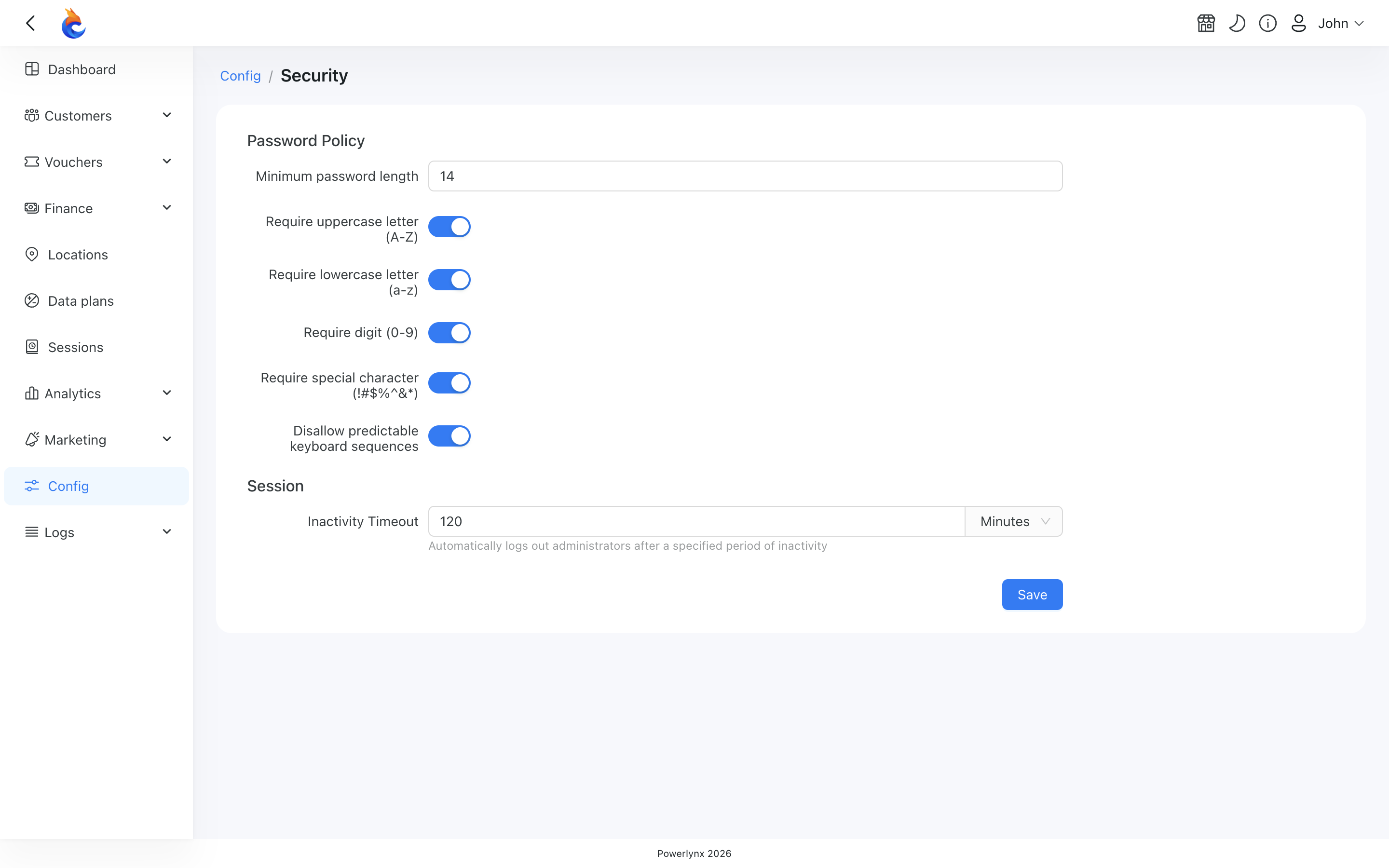Toggle Require lowercase letter switch
This screenshot has width=1389, height=868.
[449, 280]
